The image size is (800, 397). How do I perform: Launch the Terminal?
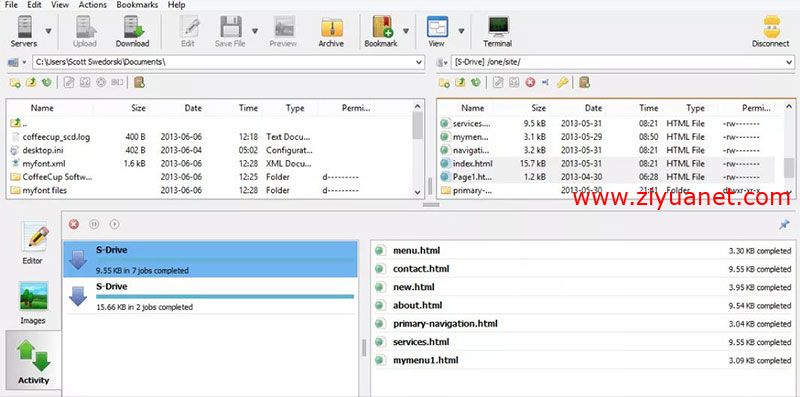[497, 32]
